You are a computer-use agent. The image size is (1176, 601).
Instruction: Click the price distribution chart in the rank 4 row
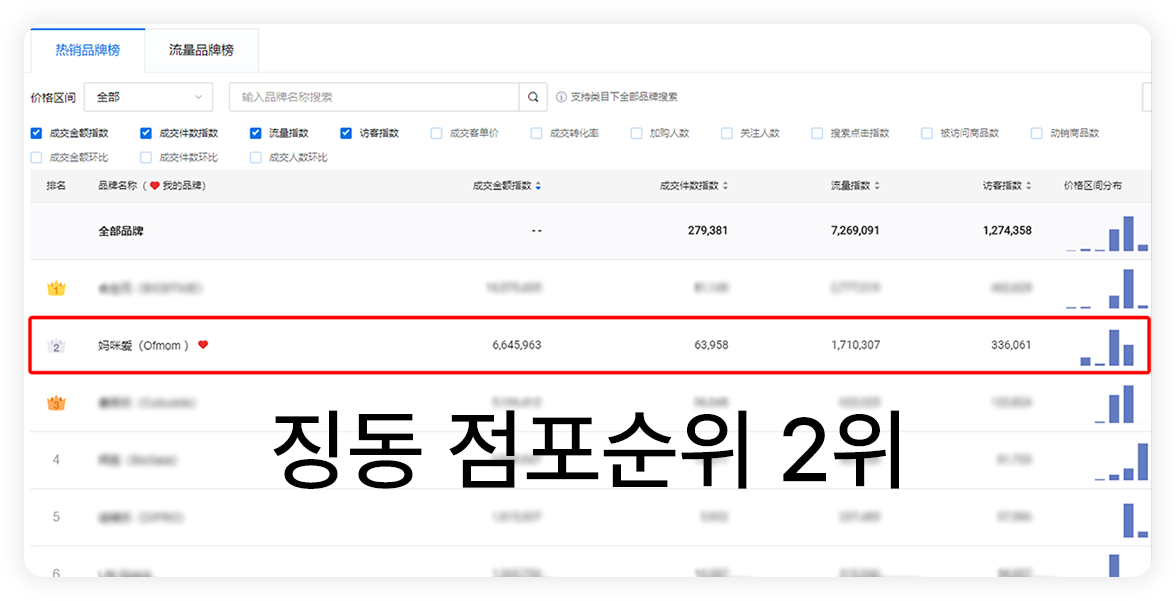coord(1121,462)
